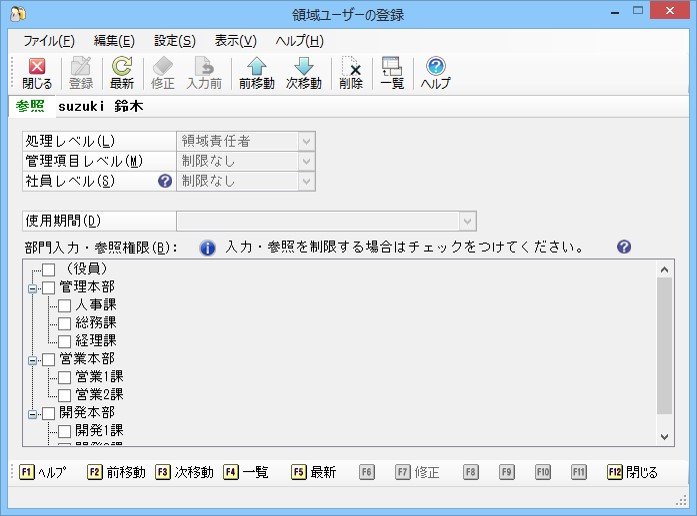
Task: Go to previous record with 前移動 icon
Action: coord(256,73)
